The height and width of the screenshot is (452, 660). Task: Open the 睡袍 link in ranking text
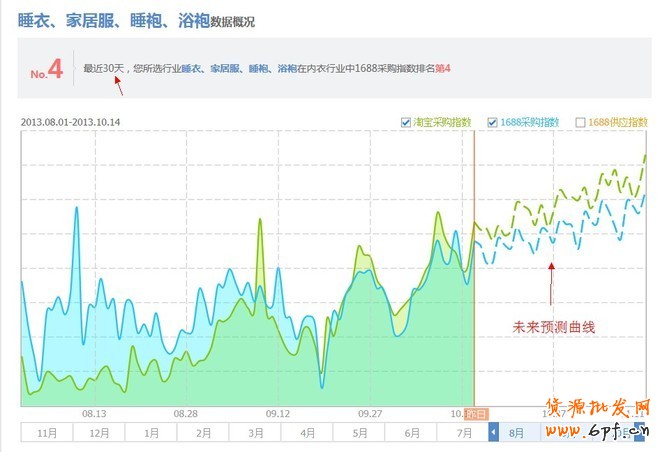[x=258, y=69]
